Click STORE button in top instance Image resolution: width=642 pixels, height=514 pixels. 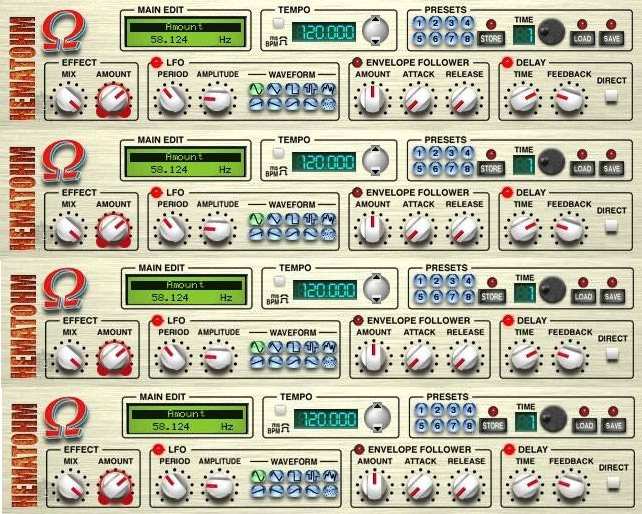pos(491,39)
